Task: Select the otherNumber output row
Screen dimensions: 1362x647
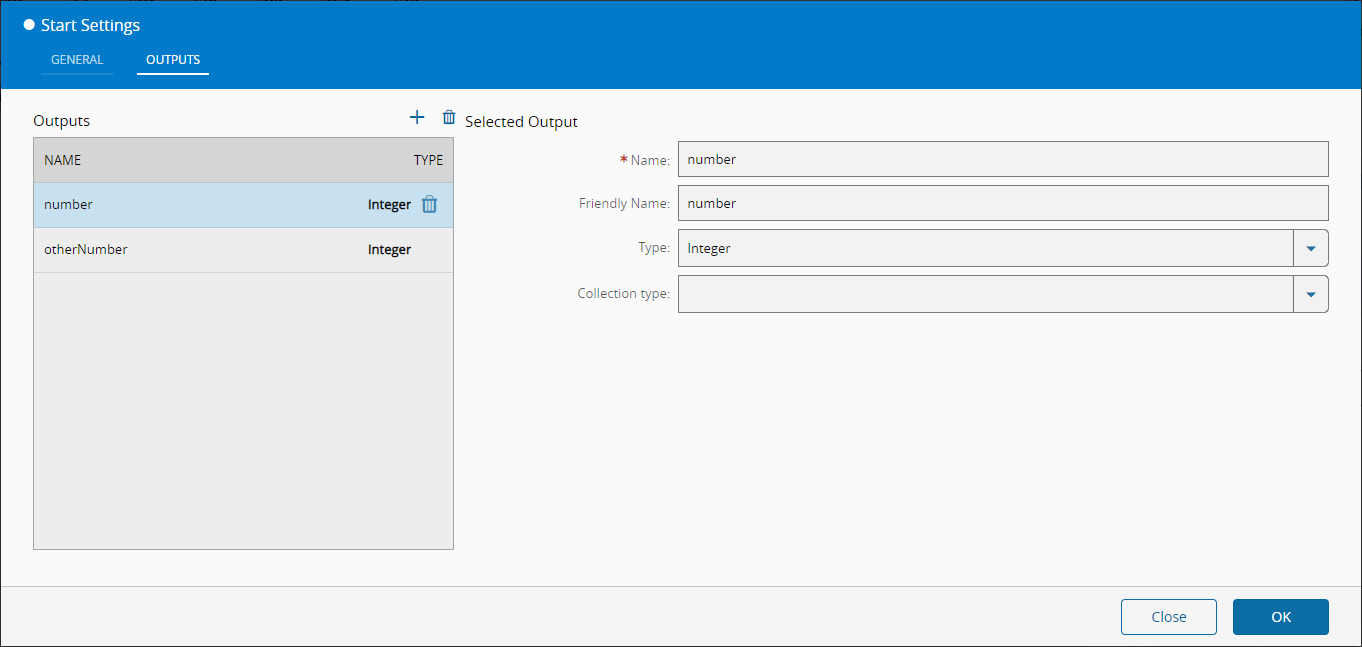Action: tap(200, 250)
